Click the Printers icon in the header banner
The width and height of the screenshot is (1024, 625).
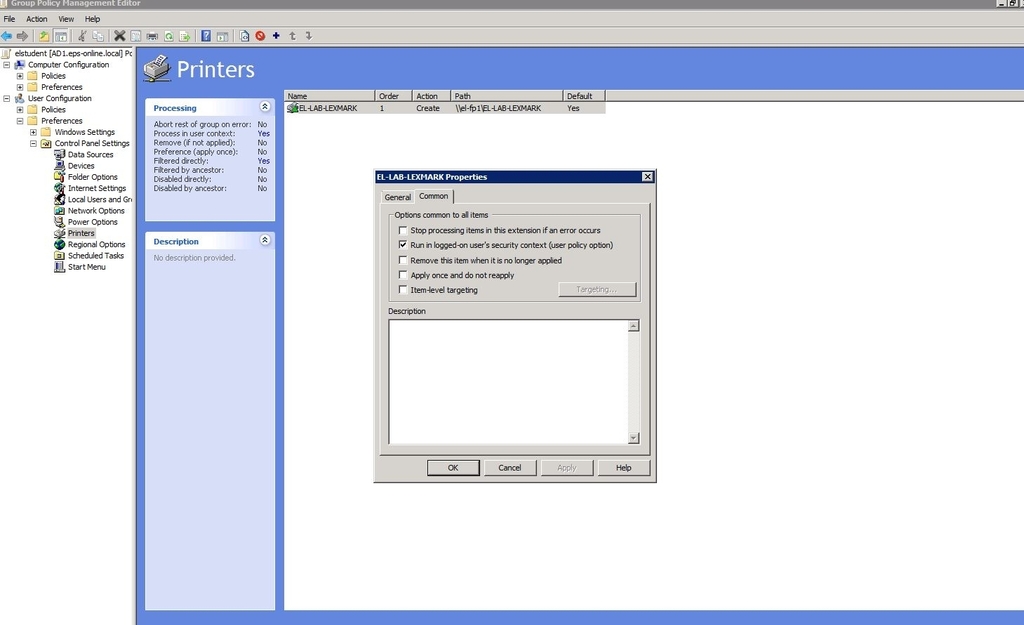click(x=157, y=70)
